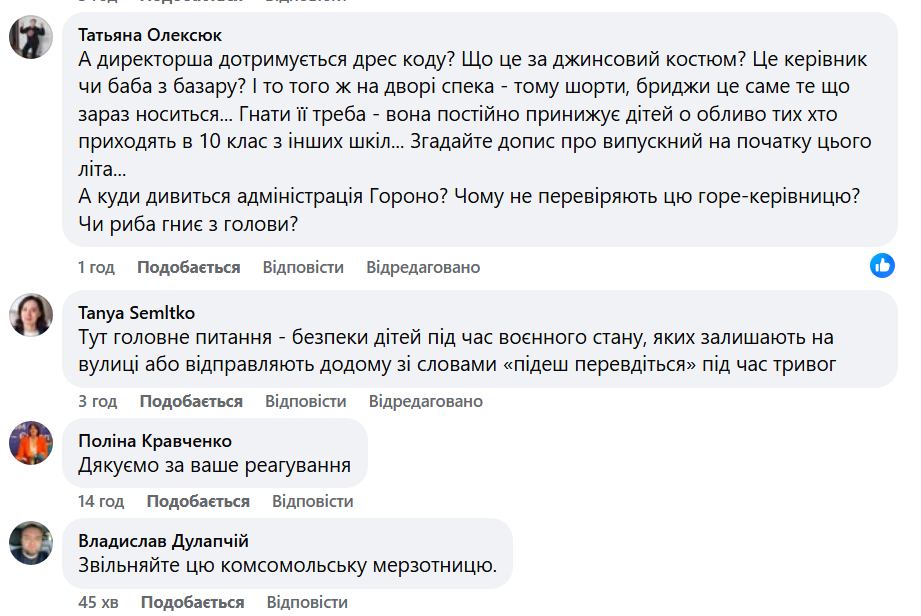
Task: Click the '14 год' comment timestamp
Action: (101, 501)
